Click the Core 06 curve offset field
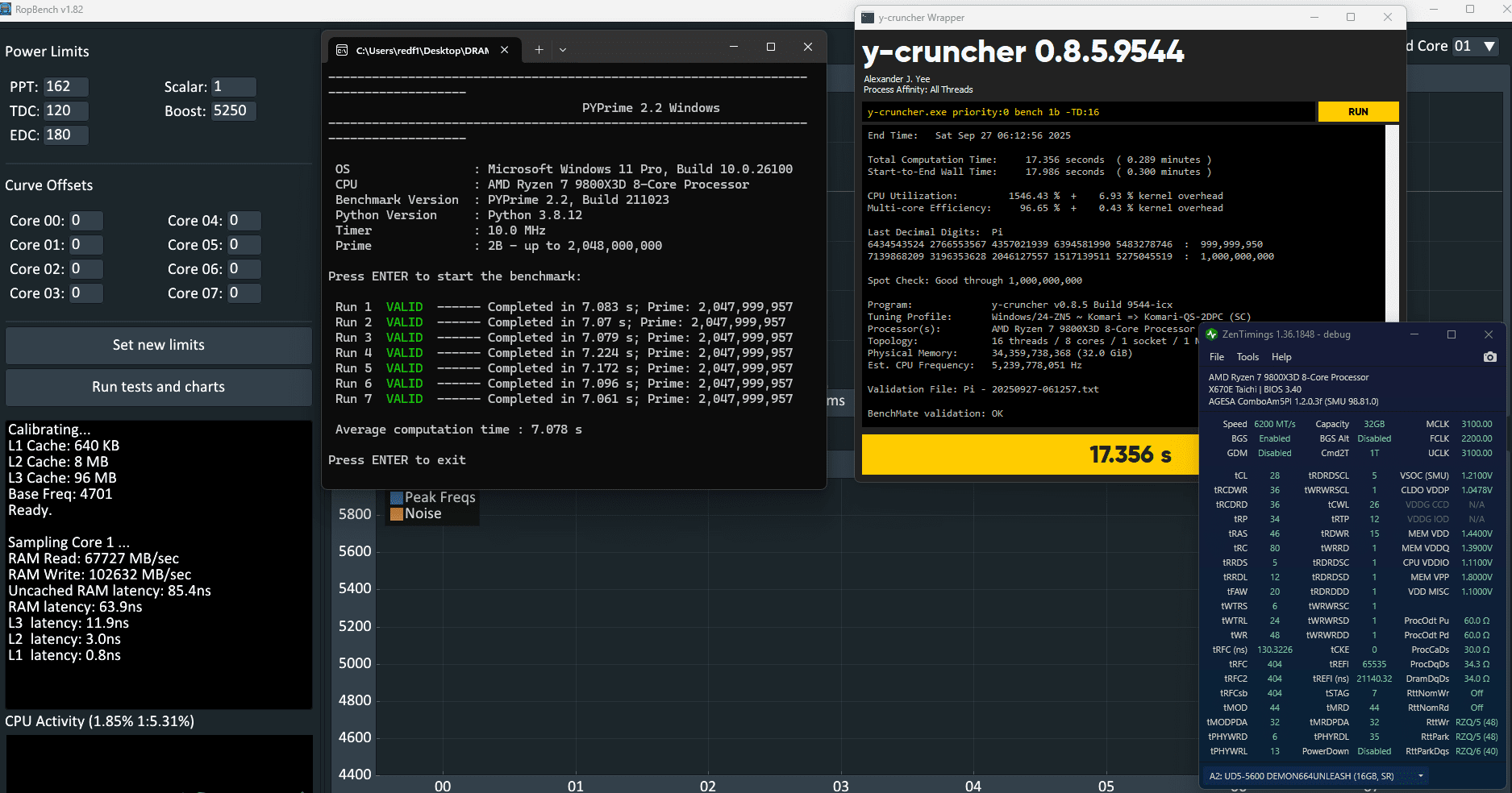Viewport: 1512px width, 793px height. point(244,269)
